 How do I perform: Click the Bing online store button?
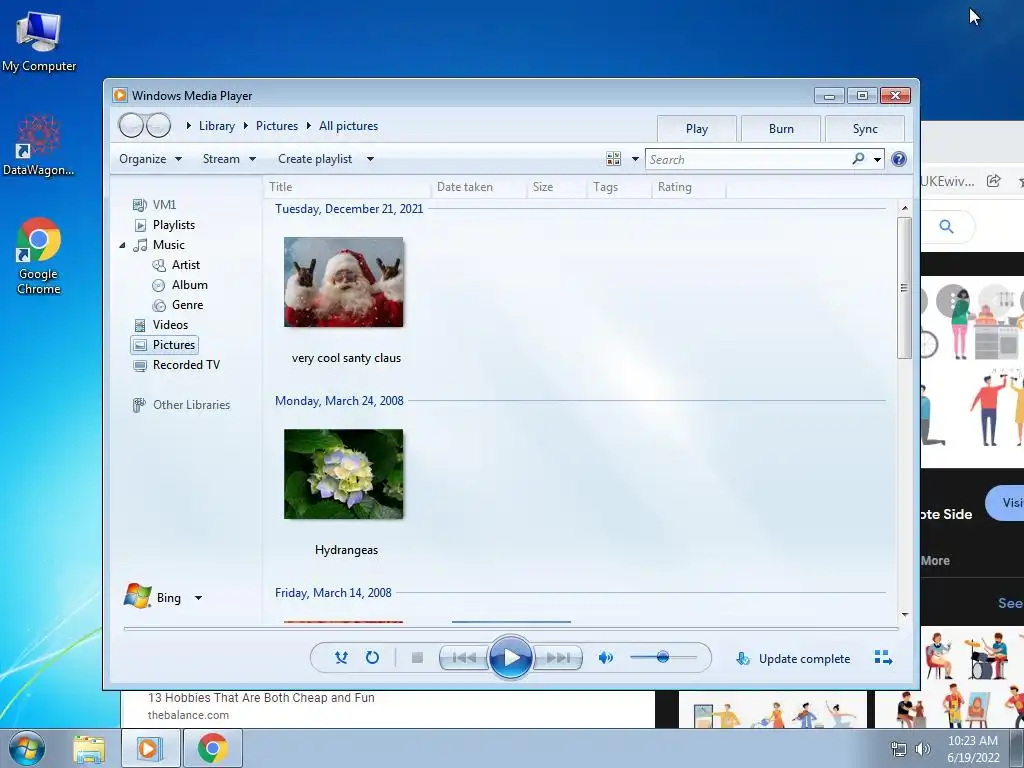[153, 597]
